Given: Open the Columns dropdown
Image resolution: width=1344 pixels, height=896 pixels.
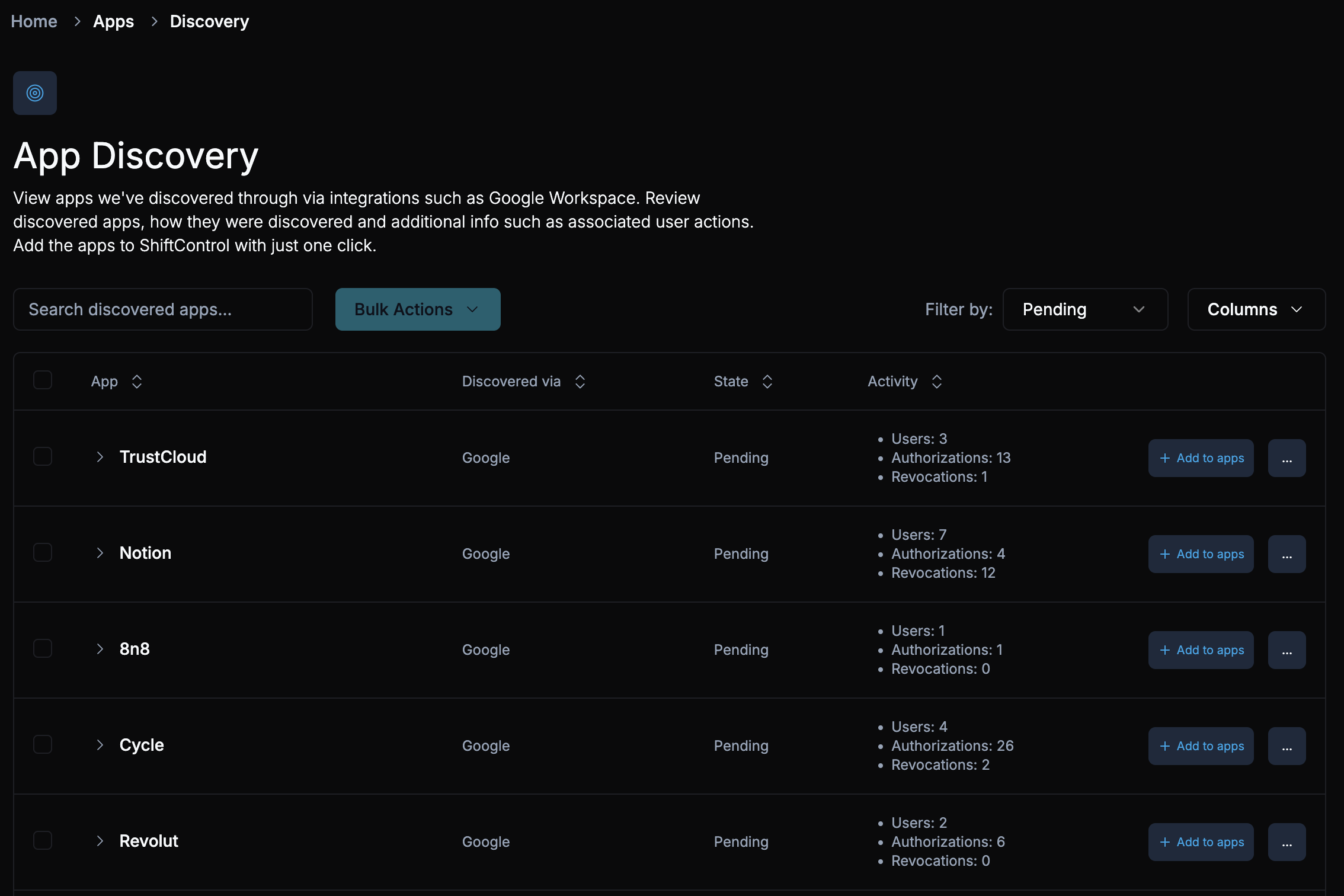Looking at the screenshot, I should coord(1256,309).
